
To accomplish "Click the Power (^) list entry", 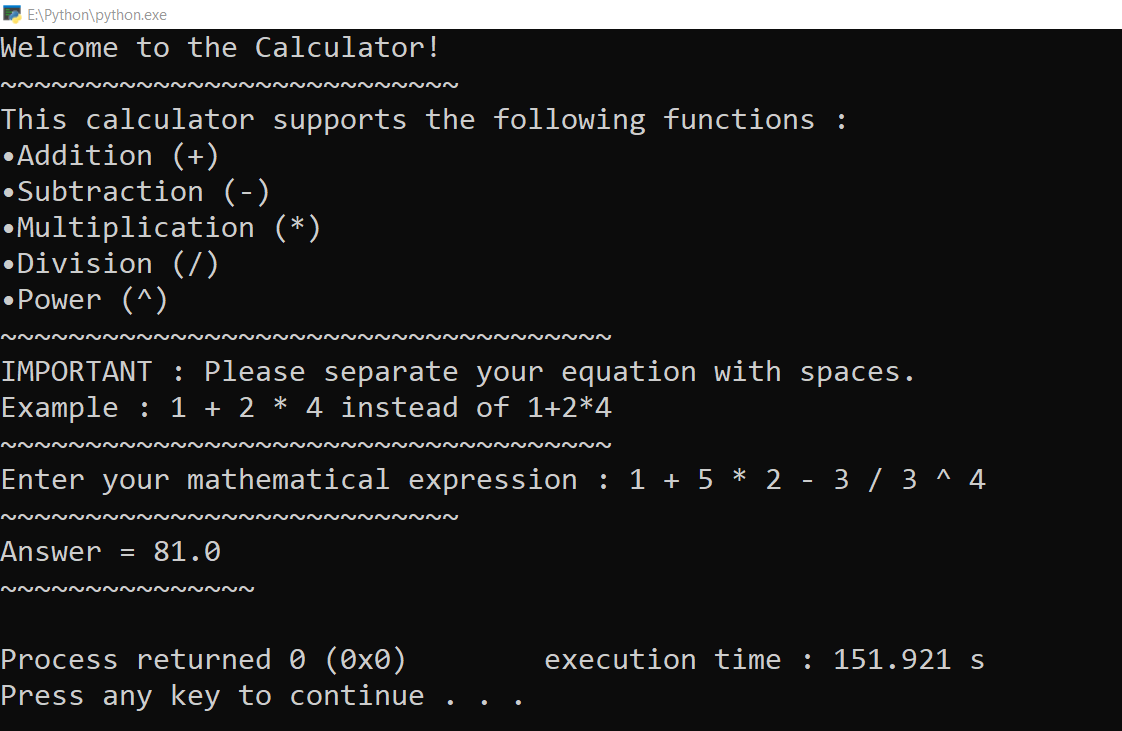I will (85, 299).
